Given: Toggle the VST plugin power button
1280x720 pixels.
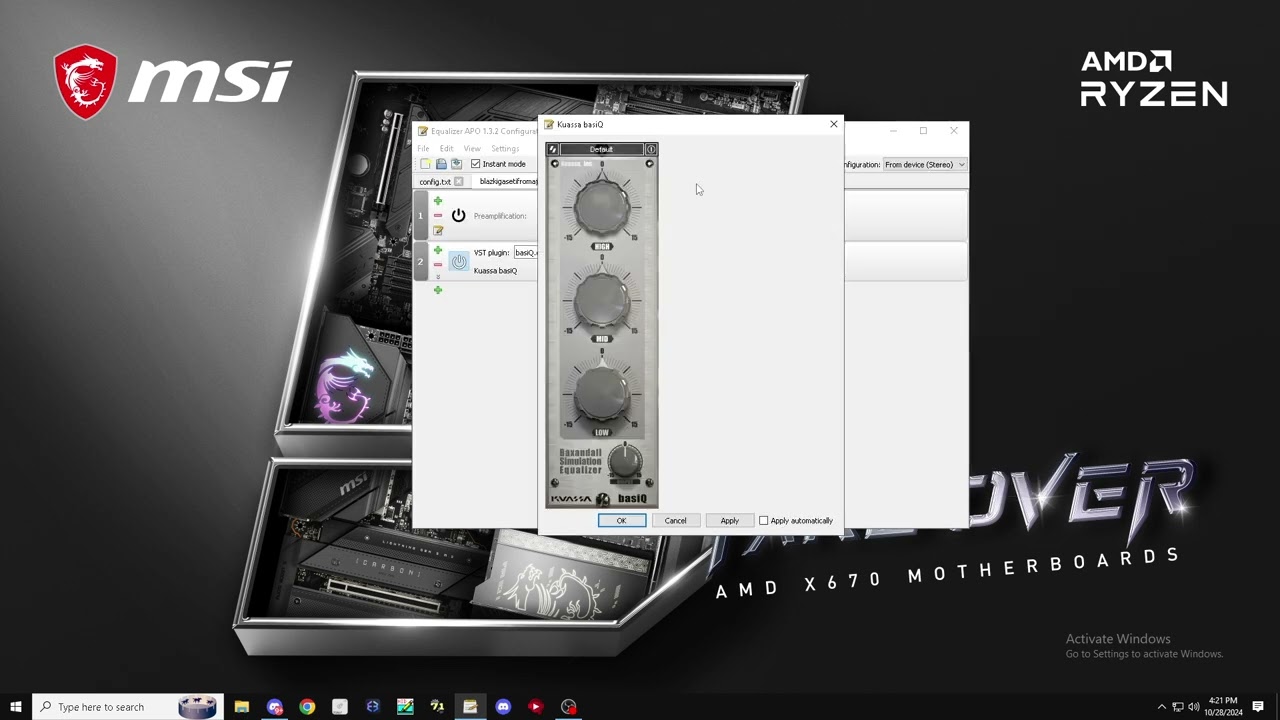Looking at the screenshot, I should coord(459,262).
